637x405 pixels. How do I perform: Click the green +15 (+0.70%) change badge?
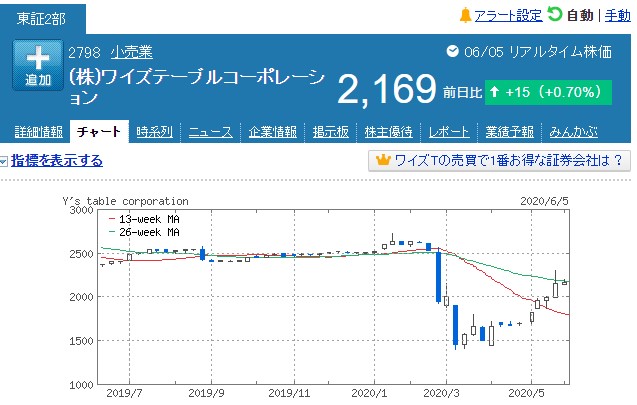pyautogui.click(x=548, y=92)
